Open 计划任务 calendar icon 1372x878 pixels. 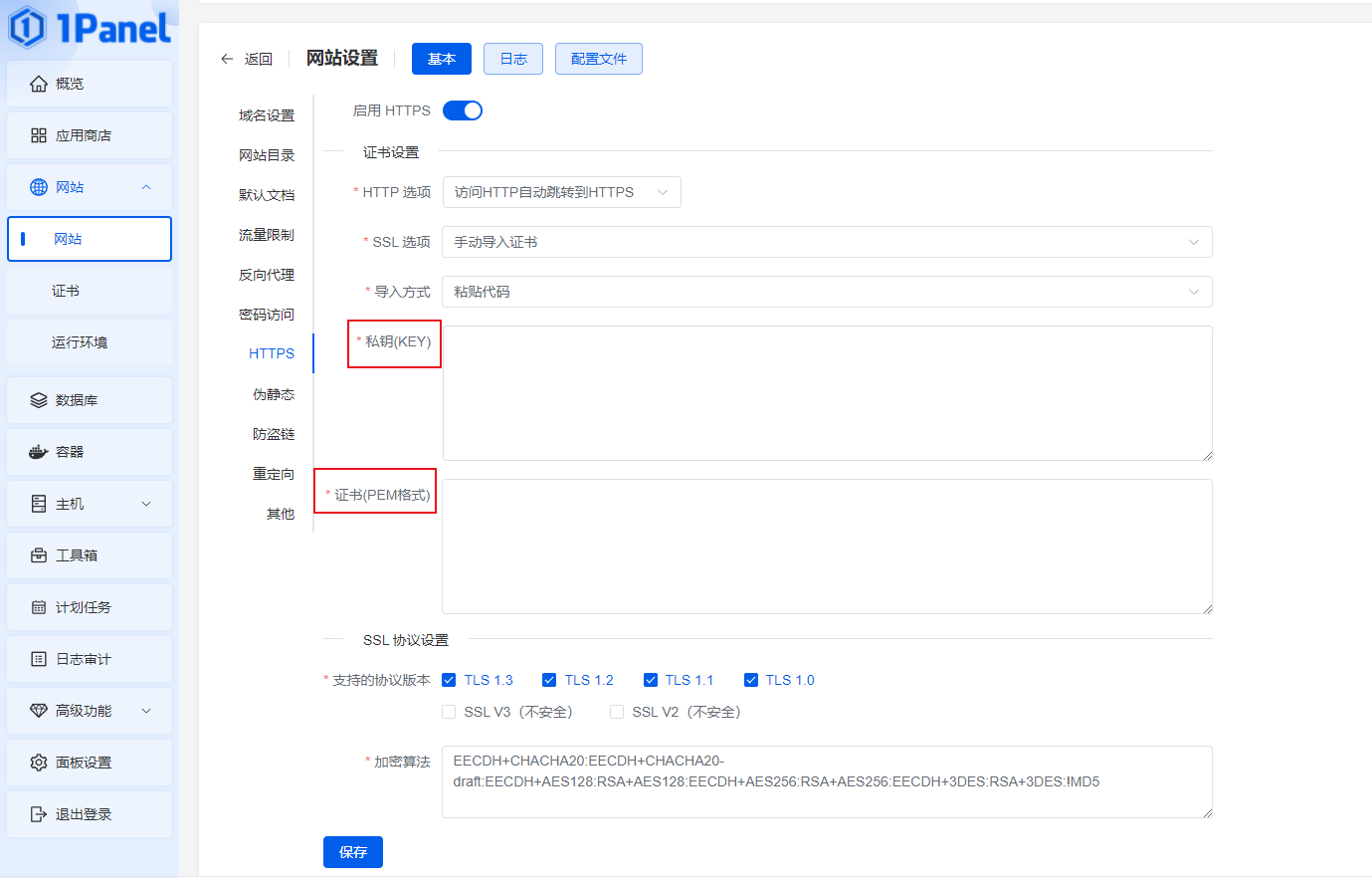39,607
